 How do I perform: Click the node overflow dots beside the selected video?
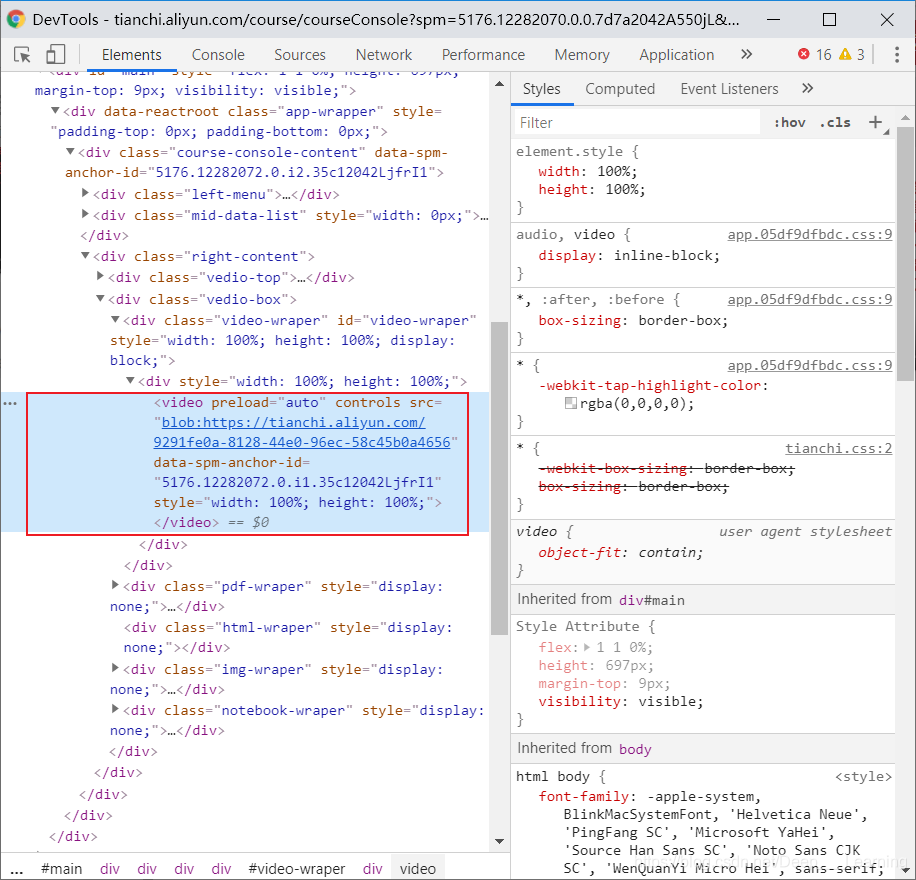pyautogui.click(x=10, y=402)
